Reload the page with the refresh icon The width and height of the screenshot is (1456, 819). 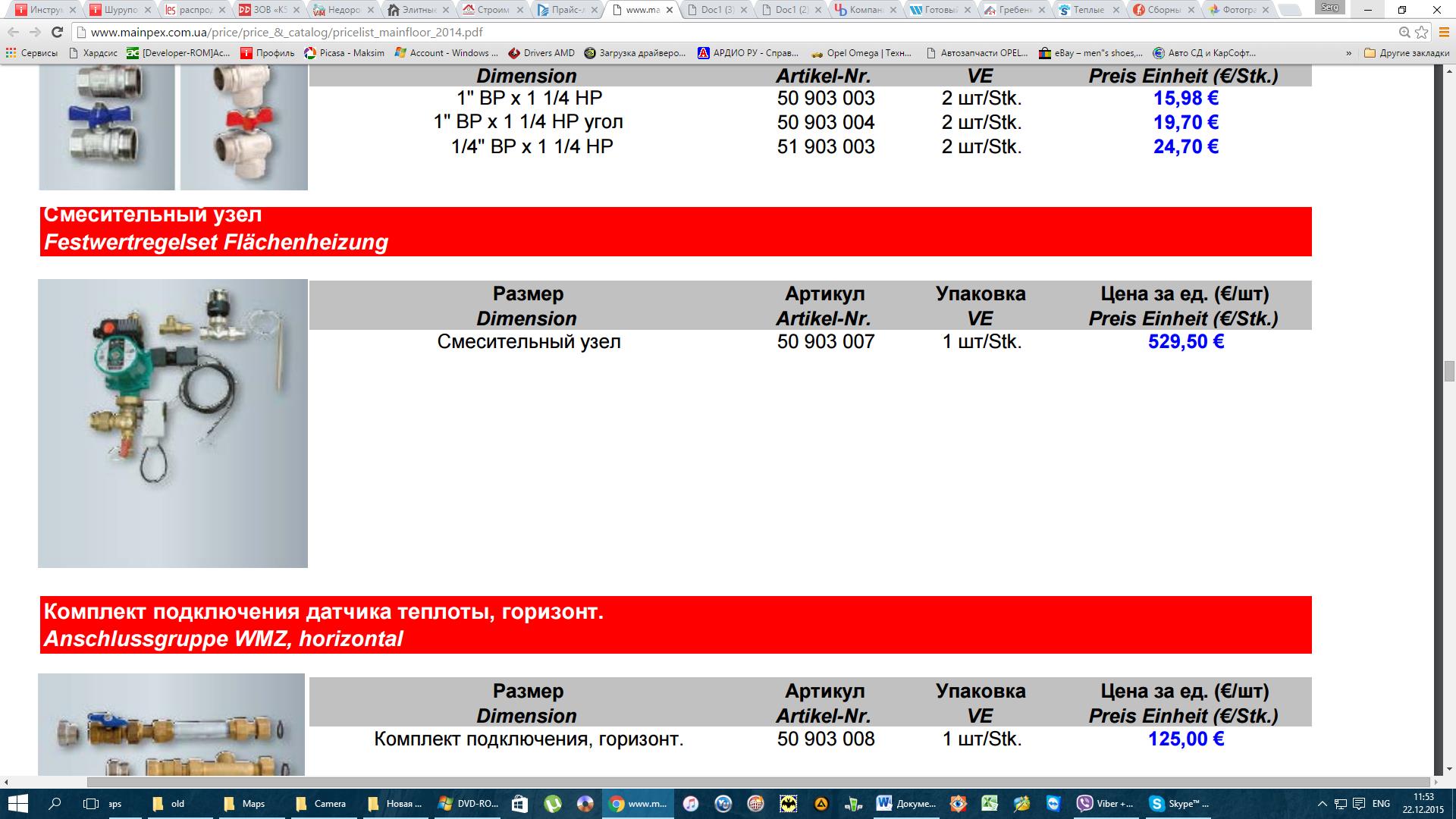(57, 33)
